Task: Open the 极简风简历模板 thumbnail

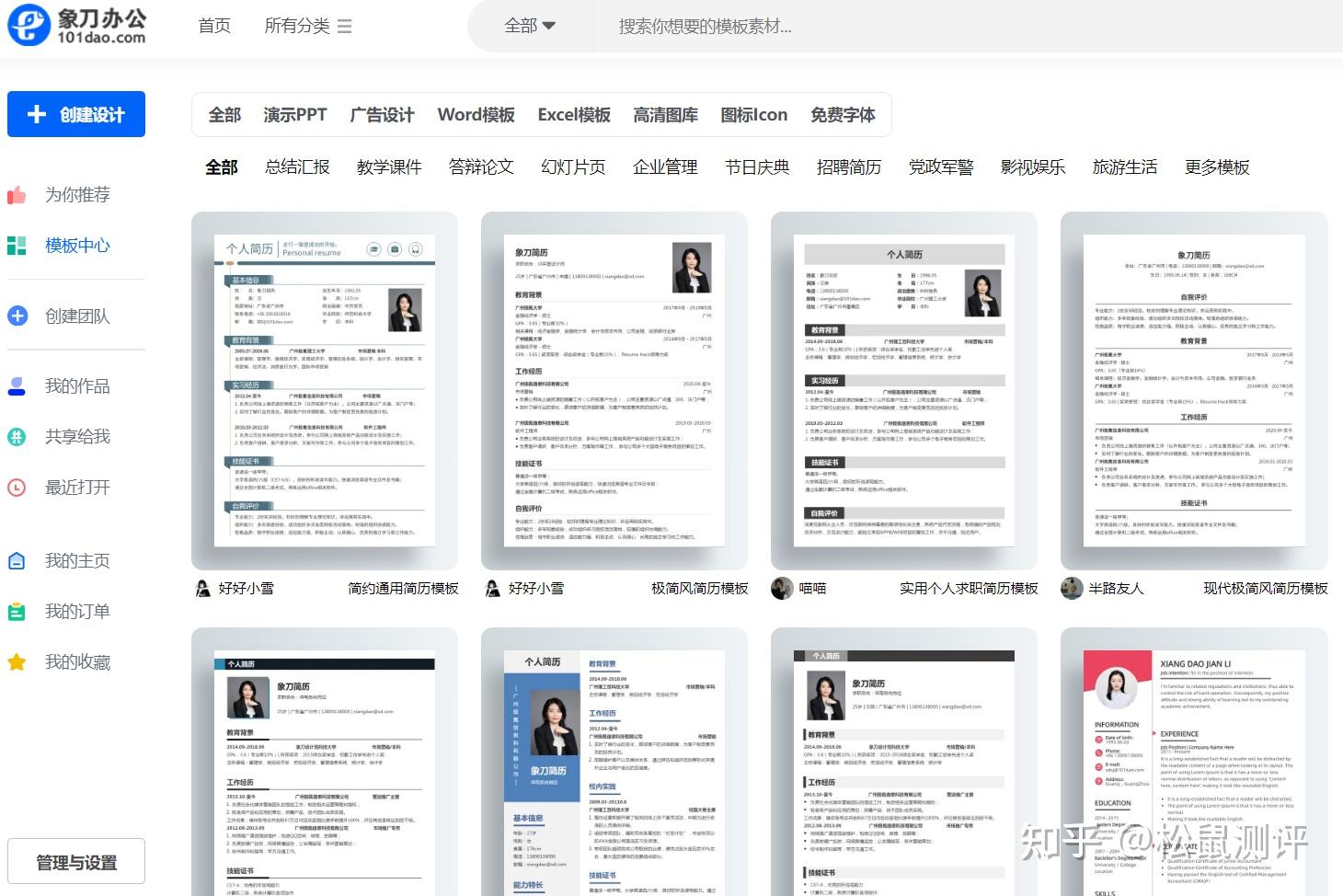Action: point(614,391)
